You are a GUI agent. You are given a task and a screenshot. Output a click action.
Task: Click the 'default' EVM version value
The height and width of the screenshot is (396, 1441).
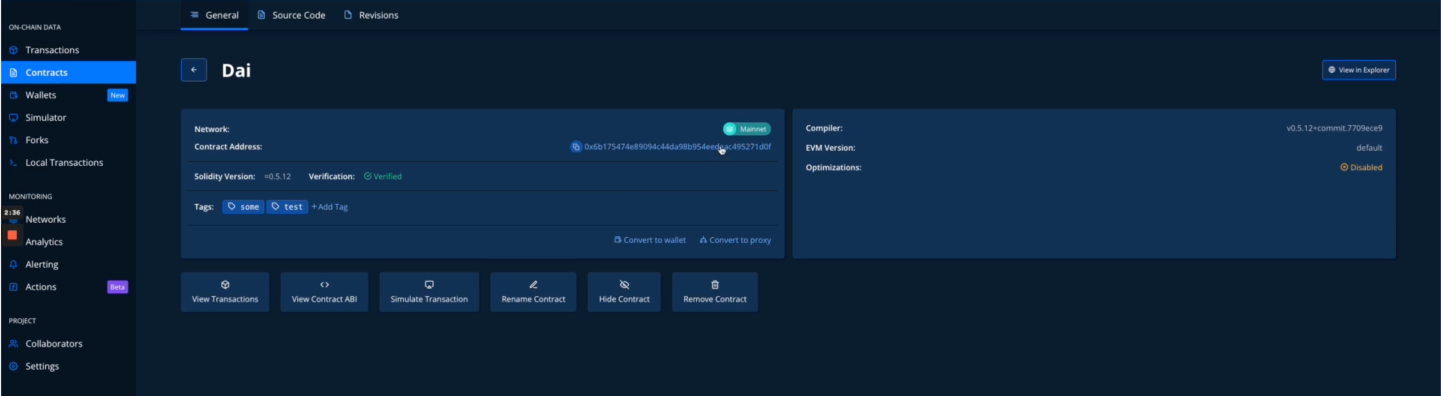1370,148
